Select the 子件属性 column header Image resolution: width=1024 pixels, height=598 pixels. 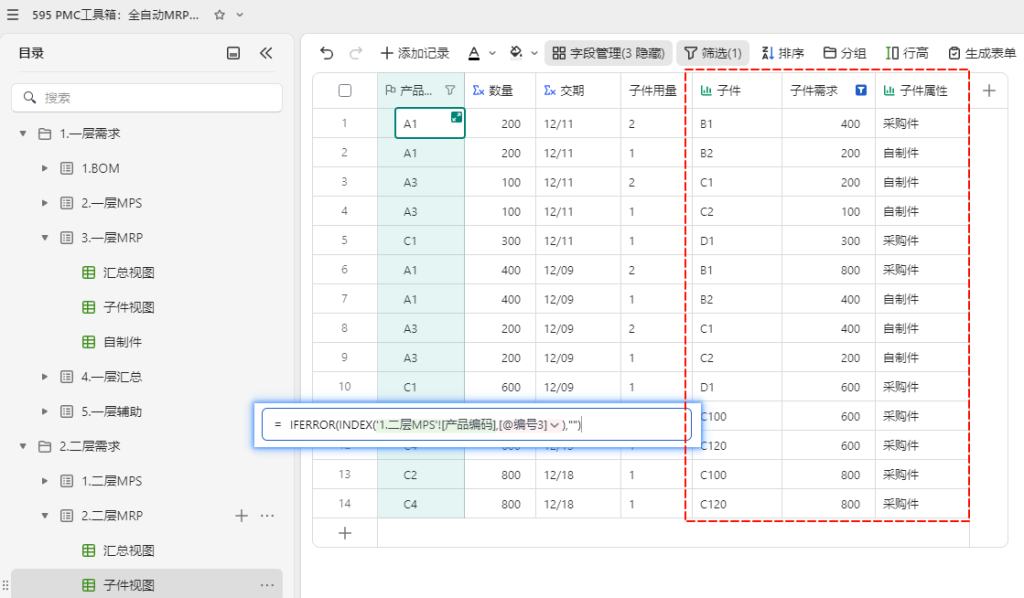922,90
